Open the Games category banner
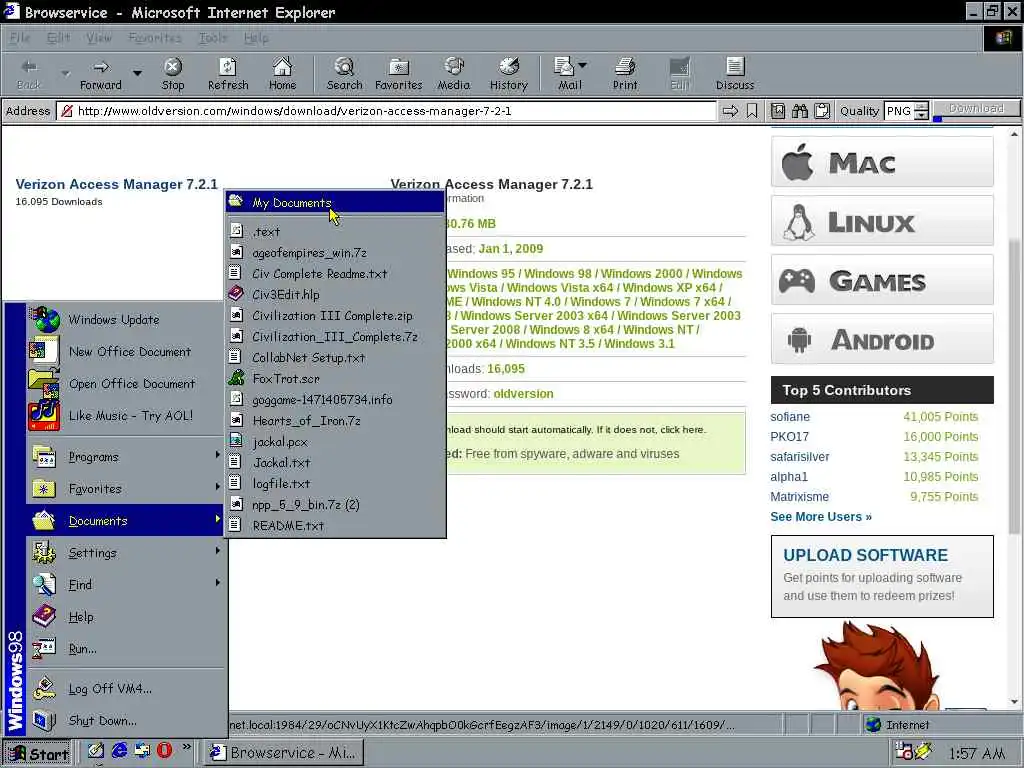The width and height of the screenshot is (1024, 768). click(882, 280)
